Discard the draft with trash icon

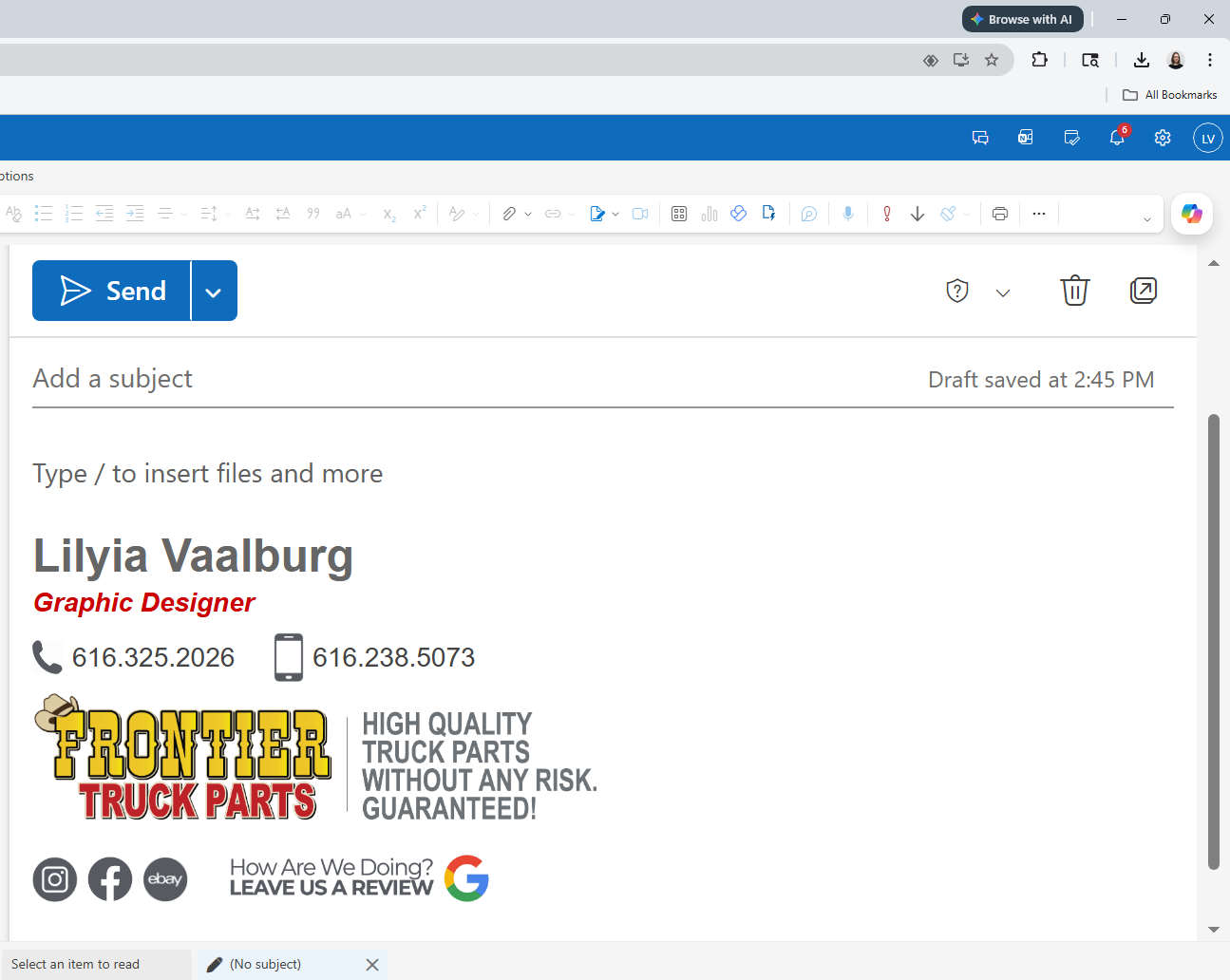pyautogui.click(x=1075, y=291)
